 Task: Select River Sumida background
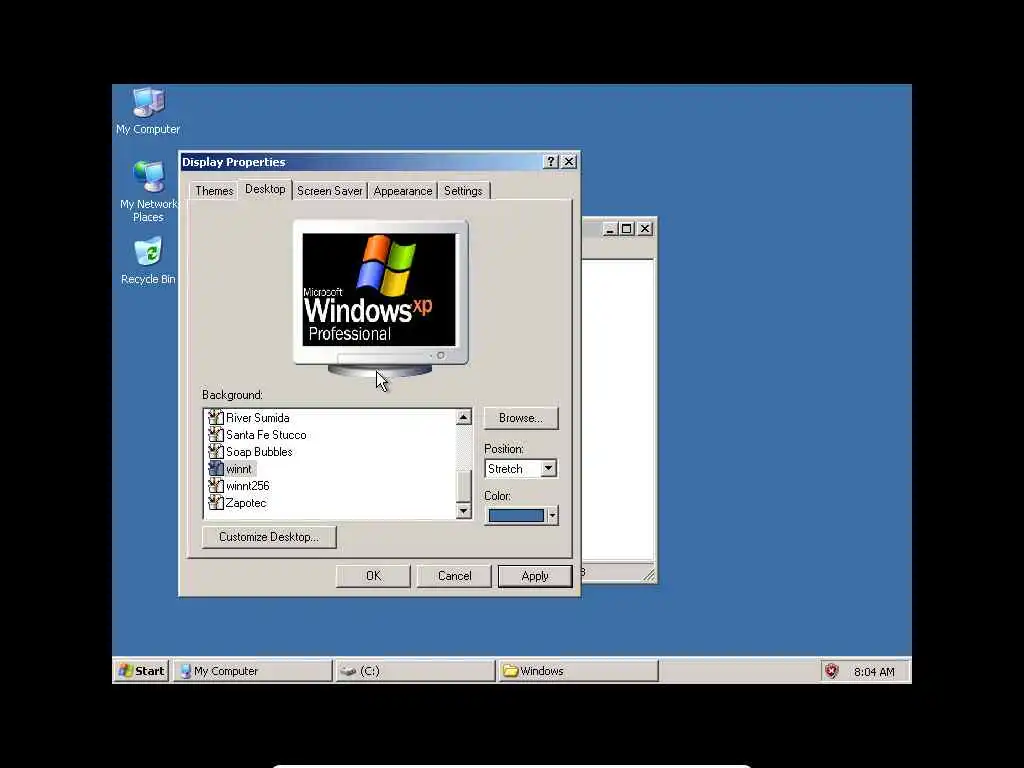tap(257, 418)
